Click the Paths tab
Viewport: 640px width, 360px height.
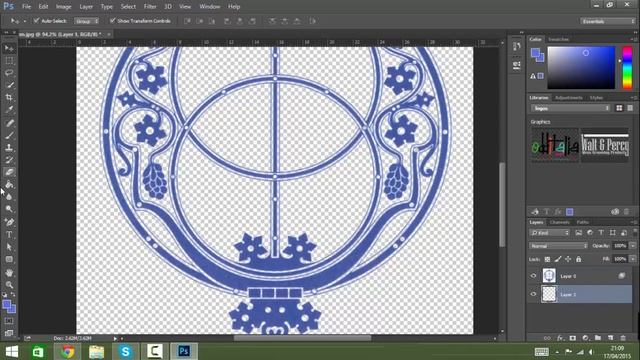tap(582, 222)
